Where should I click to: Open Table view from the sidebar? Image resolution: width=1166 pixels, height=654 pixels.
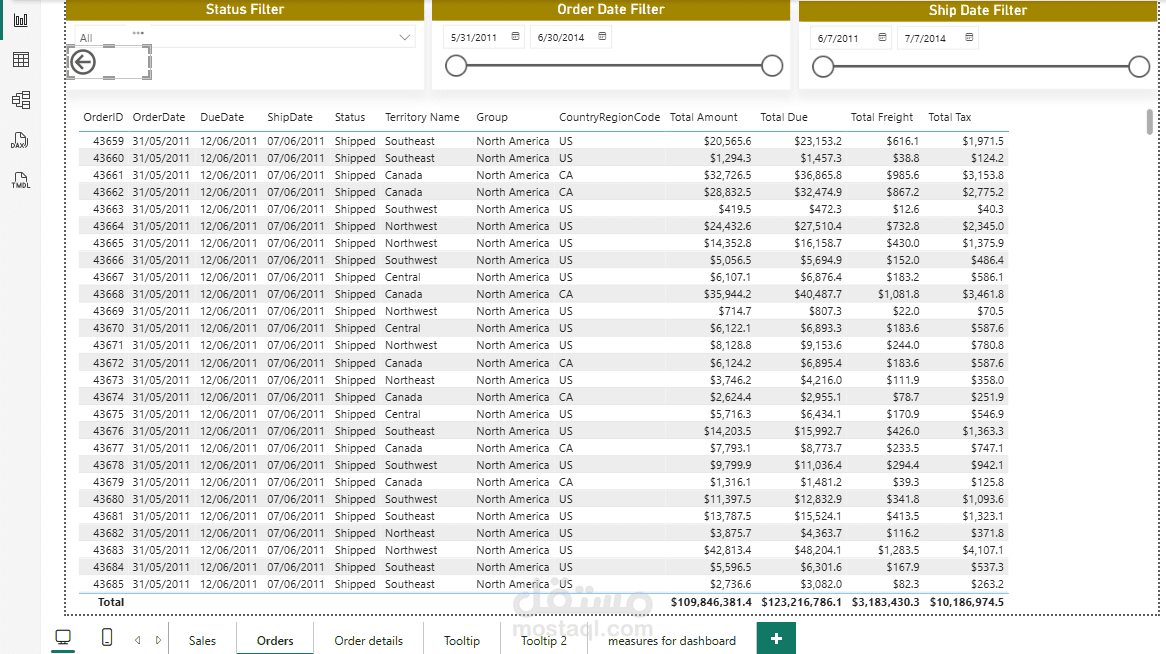pos(20,60)
